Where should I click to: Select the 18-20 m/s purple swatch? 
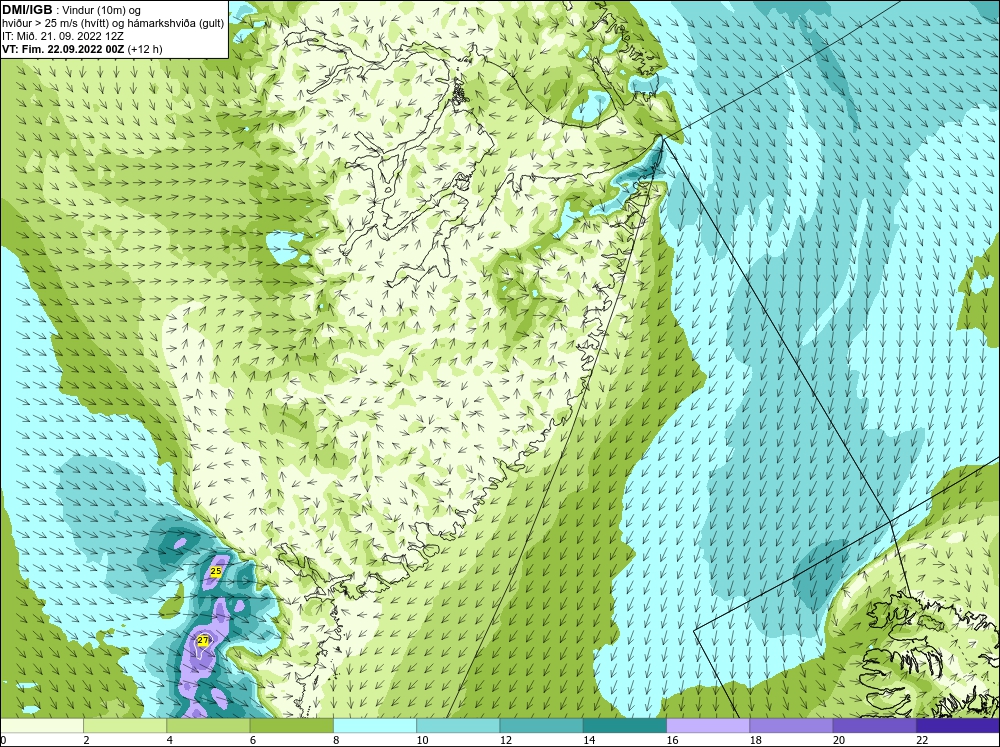click(x=791, y=725)
